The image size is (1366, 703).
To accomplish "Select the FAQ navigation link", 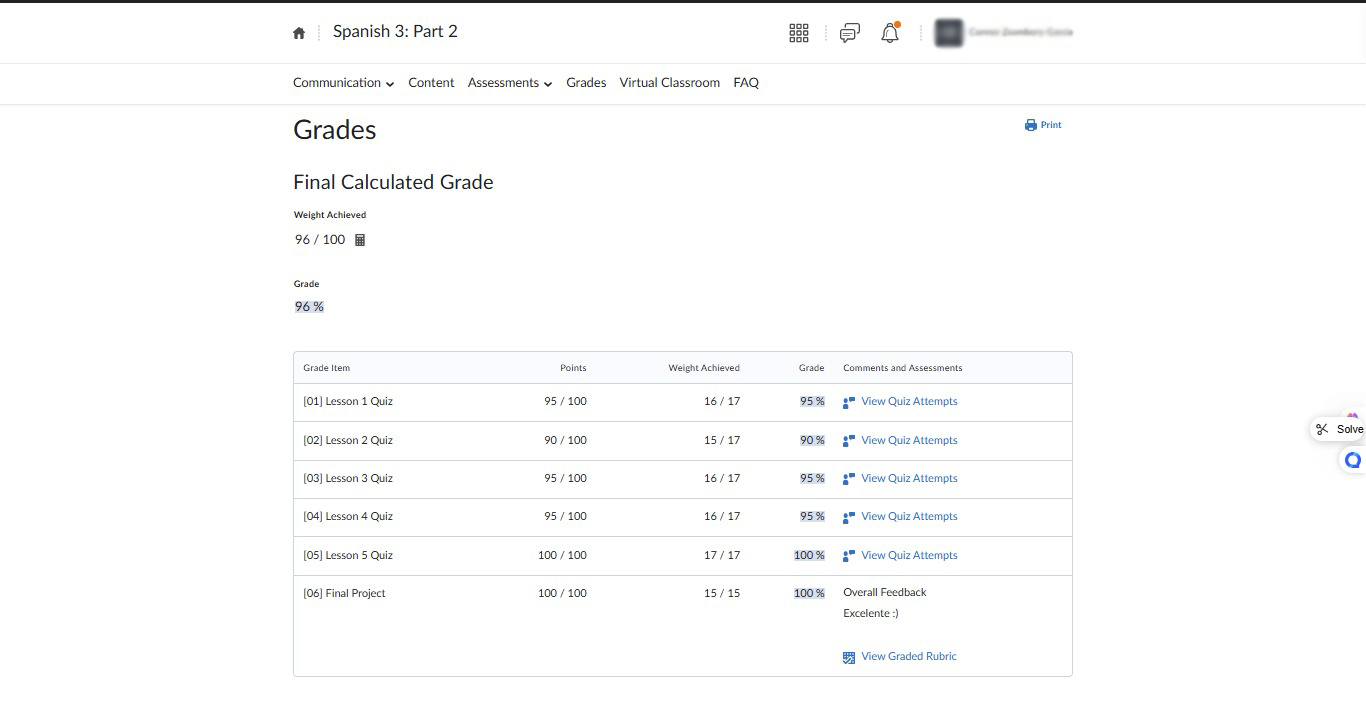I will pos(746,83).
